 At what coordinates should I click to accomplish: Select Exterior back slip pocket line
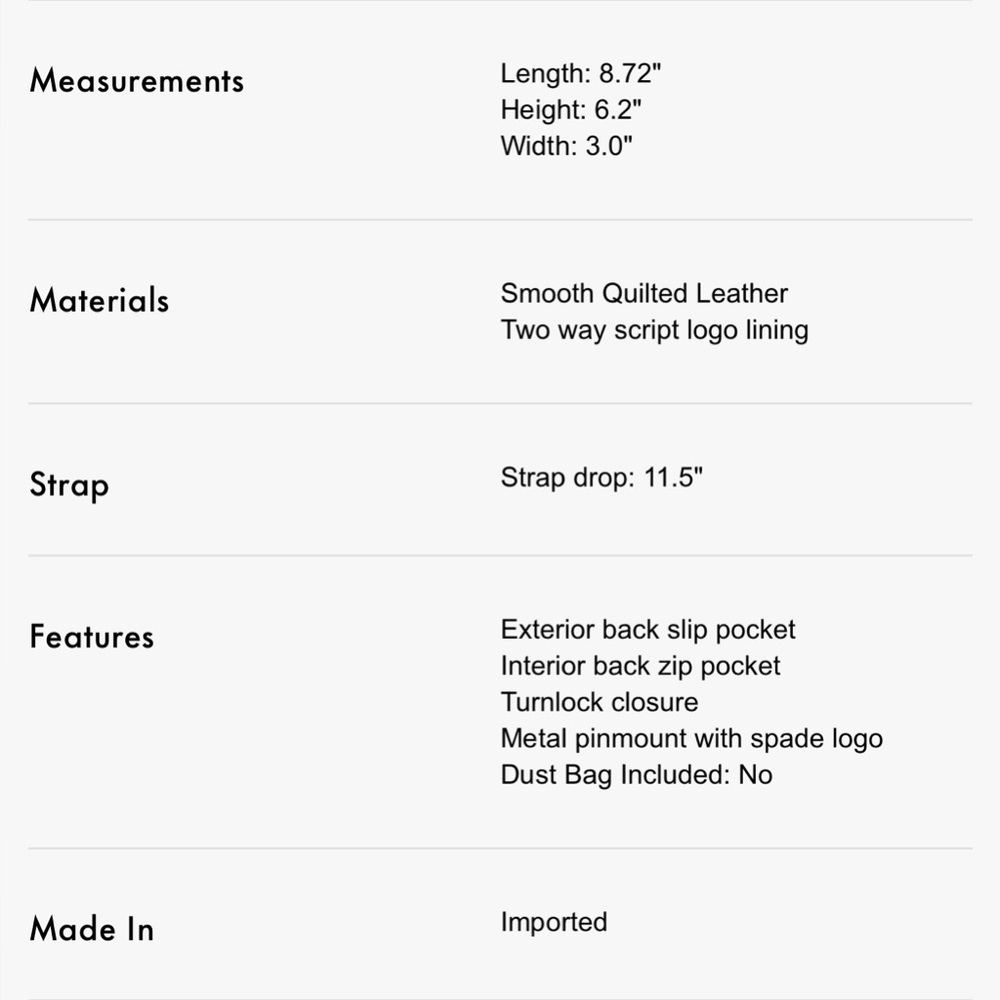click(x=648, y=630)
